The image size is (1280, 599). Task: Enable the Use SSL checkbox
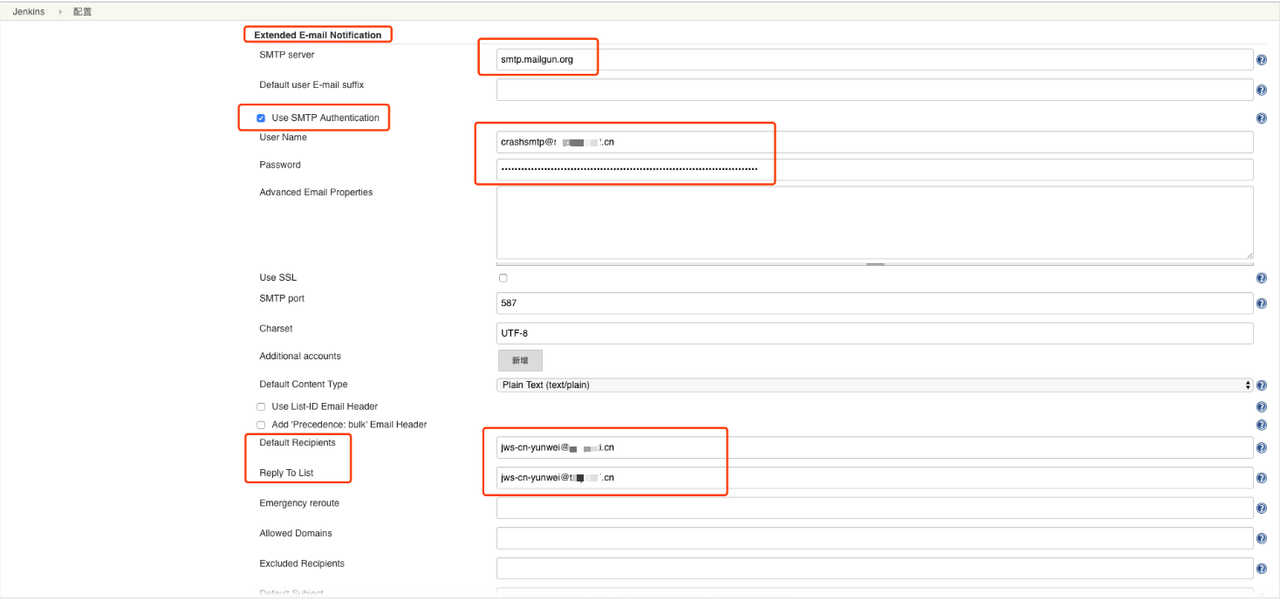pyautogui.click(x=503, y=278)
